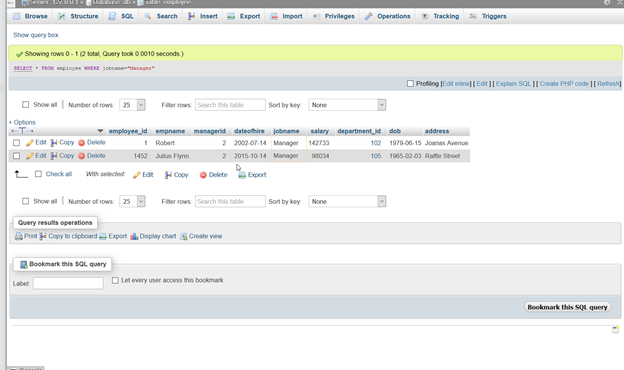This screenshot has height=370, width=624.
Task: Click the Tracking eye icon
Action: [425, 16]
